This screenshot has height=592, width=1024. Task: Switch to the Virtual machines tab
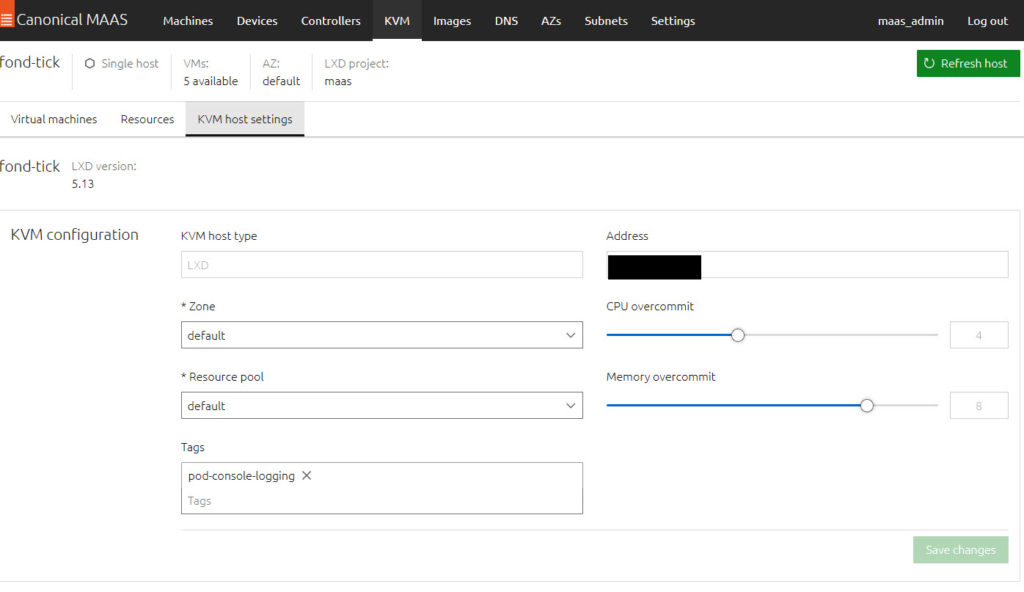click(x=54, y=119)
